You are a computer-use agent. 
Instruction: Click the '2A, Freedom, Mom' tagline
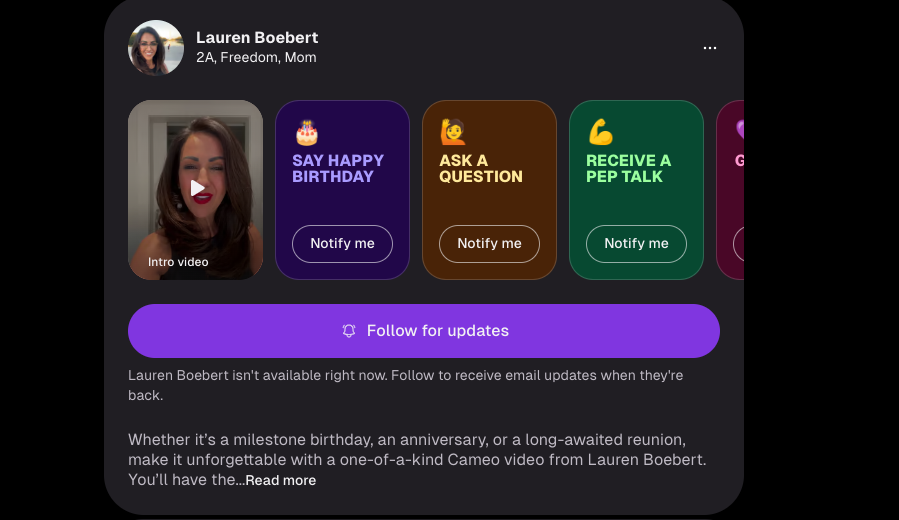(x=256, y=58)
